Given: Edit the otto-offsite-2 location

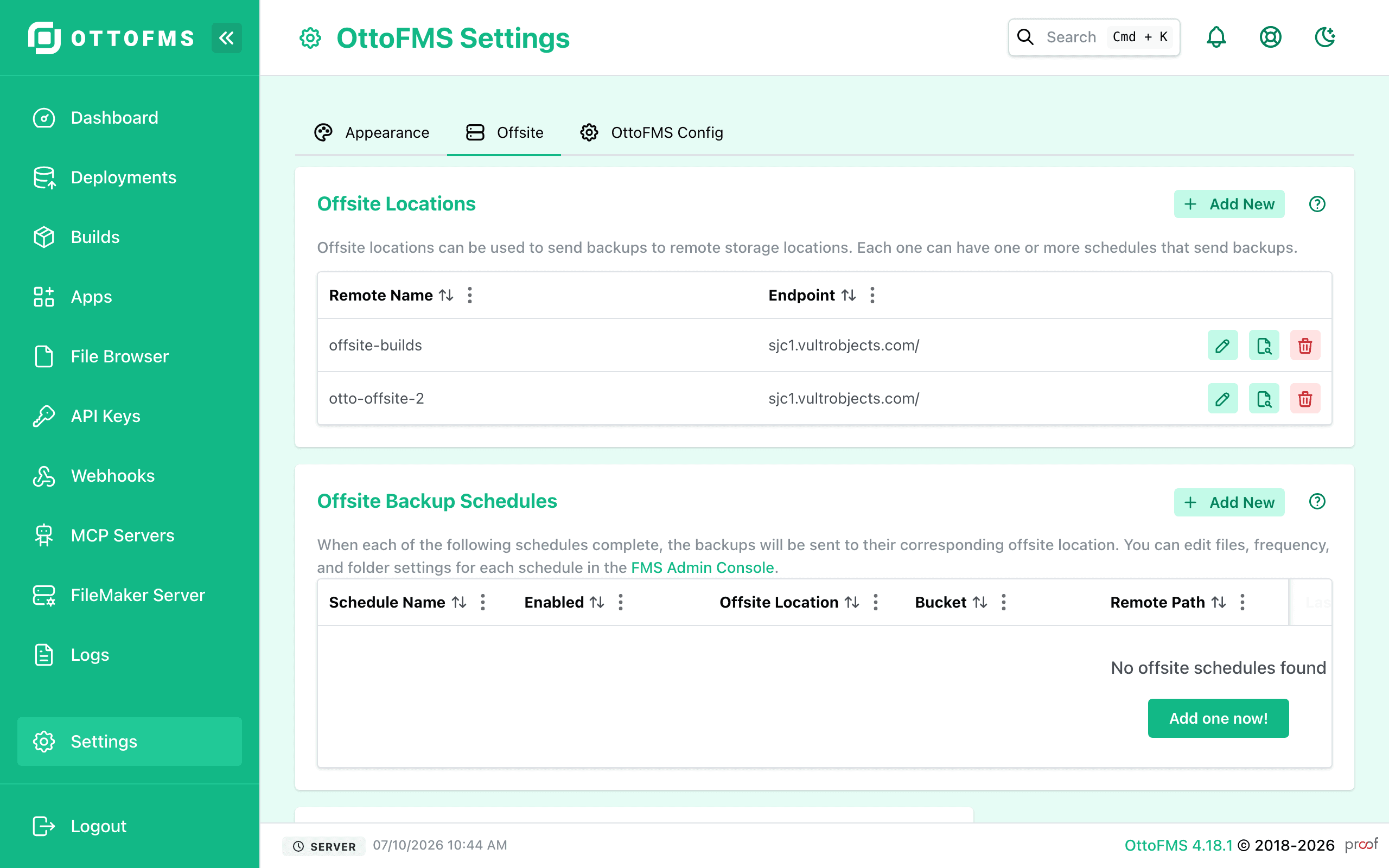Looking at the screenshot, I should [x=1222, y=398].
